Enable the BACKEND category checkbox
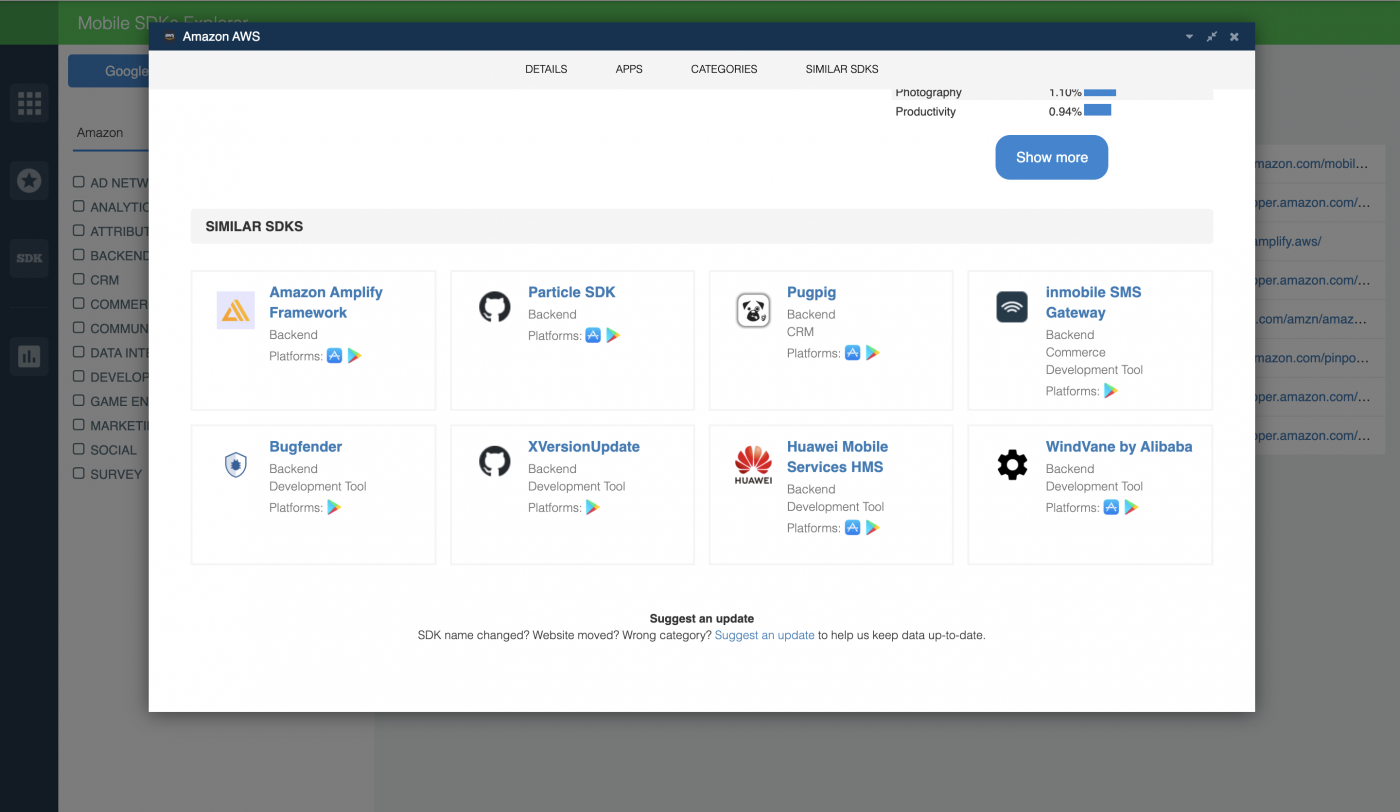 click(77, 255)
